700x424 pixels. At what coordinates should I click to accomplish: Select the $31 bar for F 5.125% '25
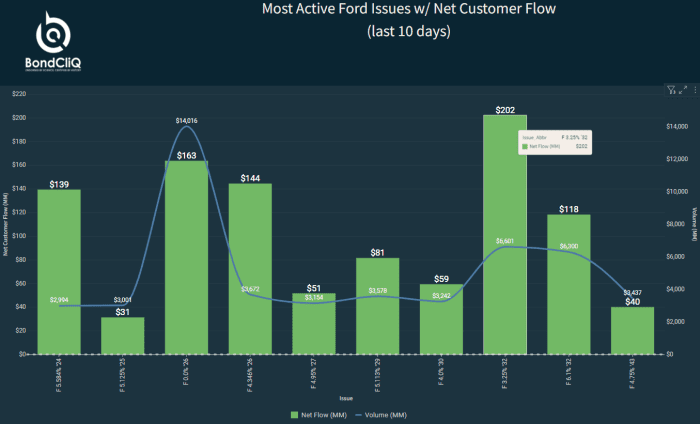[x=123, y=336]
